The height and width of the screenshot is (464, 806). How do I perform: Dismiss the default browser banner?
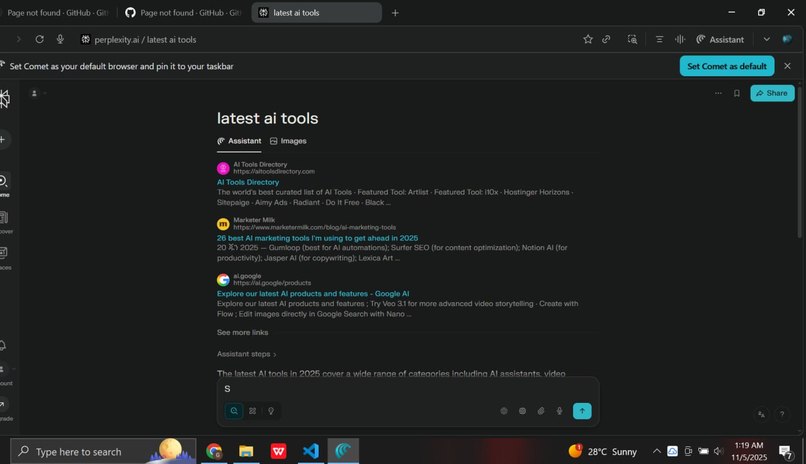click(787, 66)
